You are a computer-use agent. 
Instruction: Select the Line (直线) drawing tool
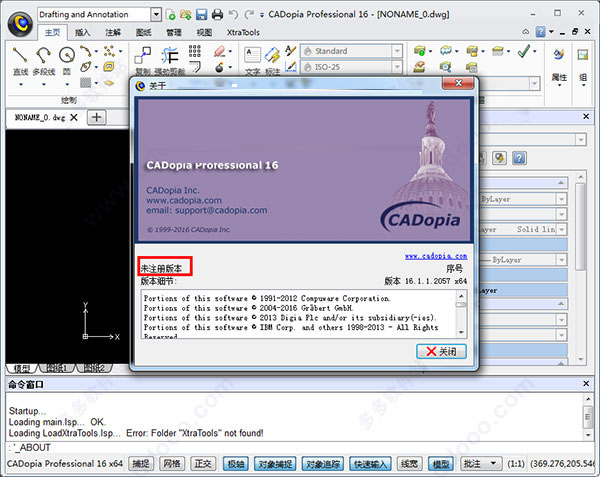click(x=20, y=55)
